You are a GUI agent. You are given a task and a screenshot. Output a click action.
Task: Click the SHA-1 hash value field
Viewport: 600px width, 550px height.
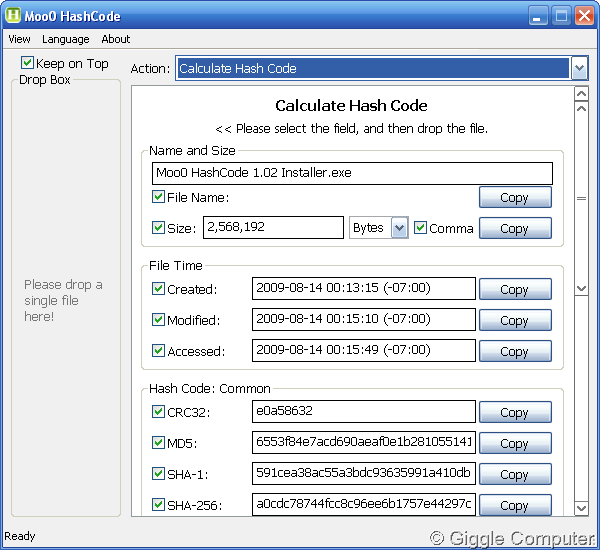[x=364, y=474]
